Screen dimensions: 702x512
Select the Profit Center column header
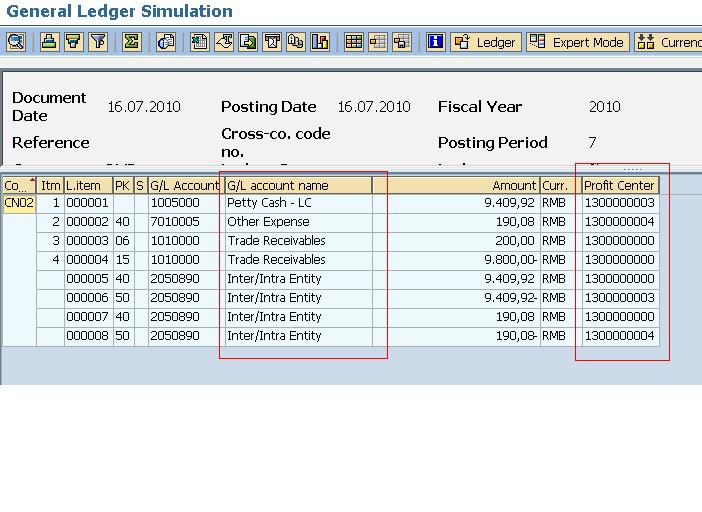pos(619,185)
